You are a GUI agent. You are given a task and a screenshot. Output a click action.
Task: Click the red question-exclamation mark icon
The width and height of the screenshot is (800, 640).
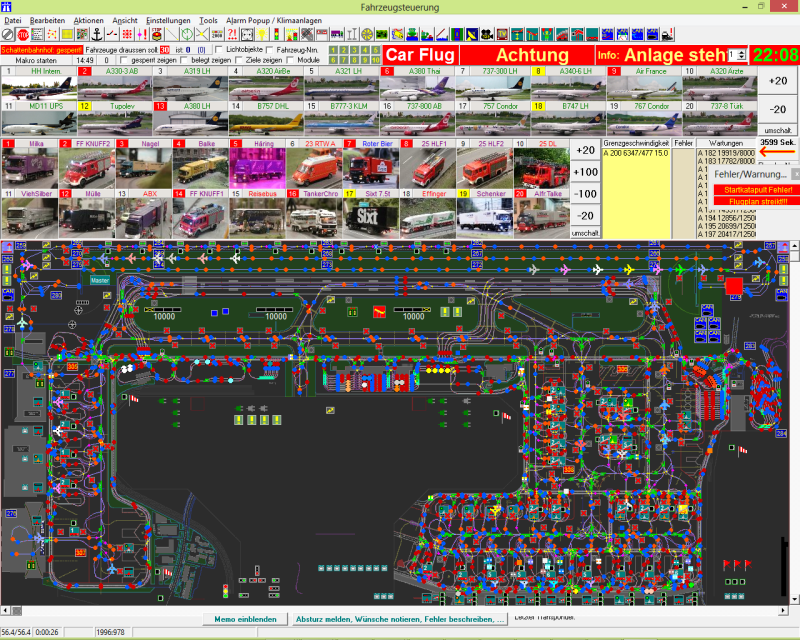pyautogui.click(x=232, y=35)
